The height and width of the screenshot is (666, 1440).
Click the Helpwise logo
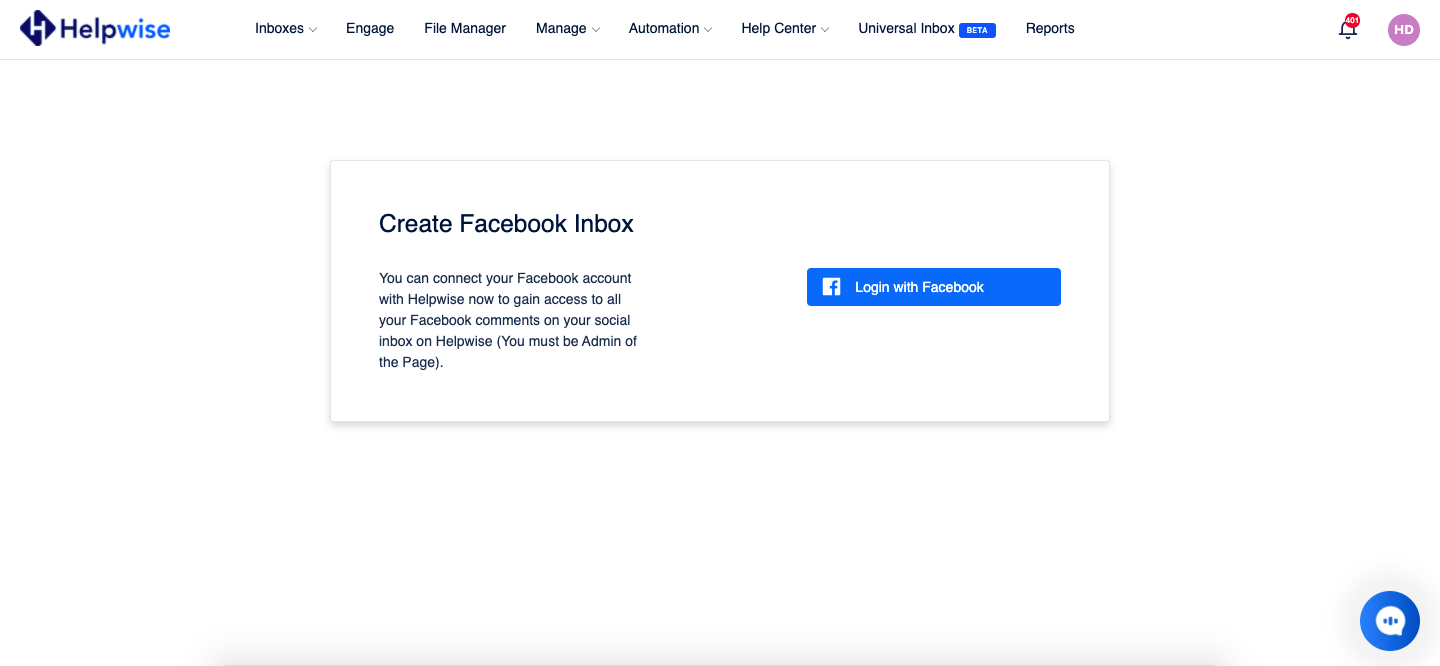[95, 28]
